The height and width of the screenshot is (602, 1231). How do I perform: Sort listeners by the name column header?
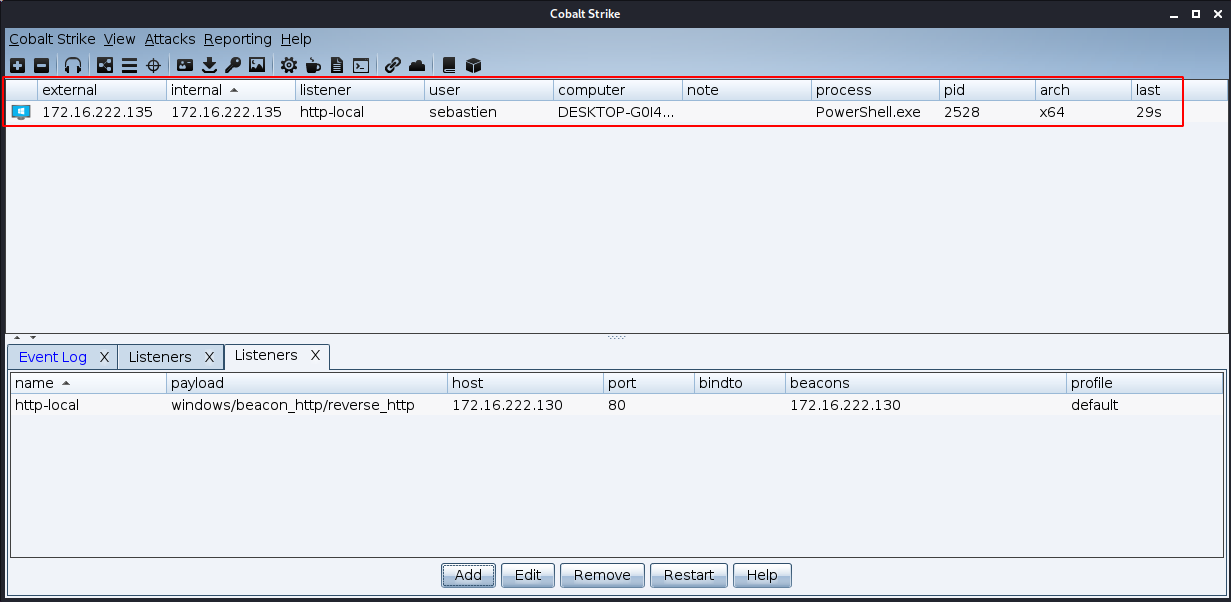click(x=35, y=383)
